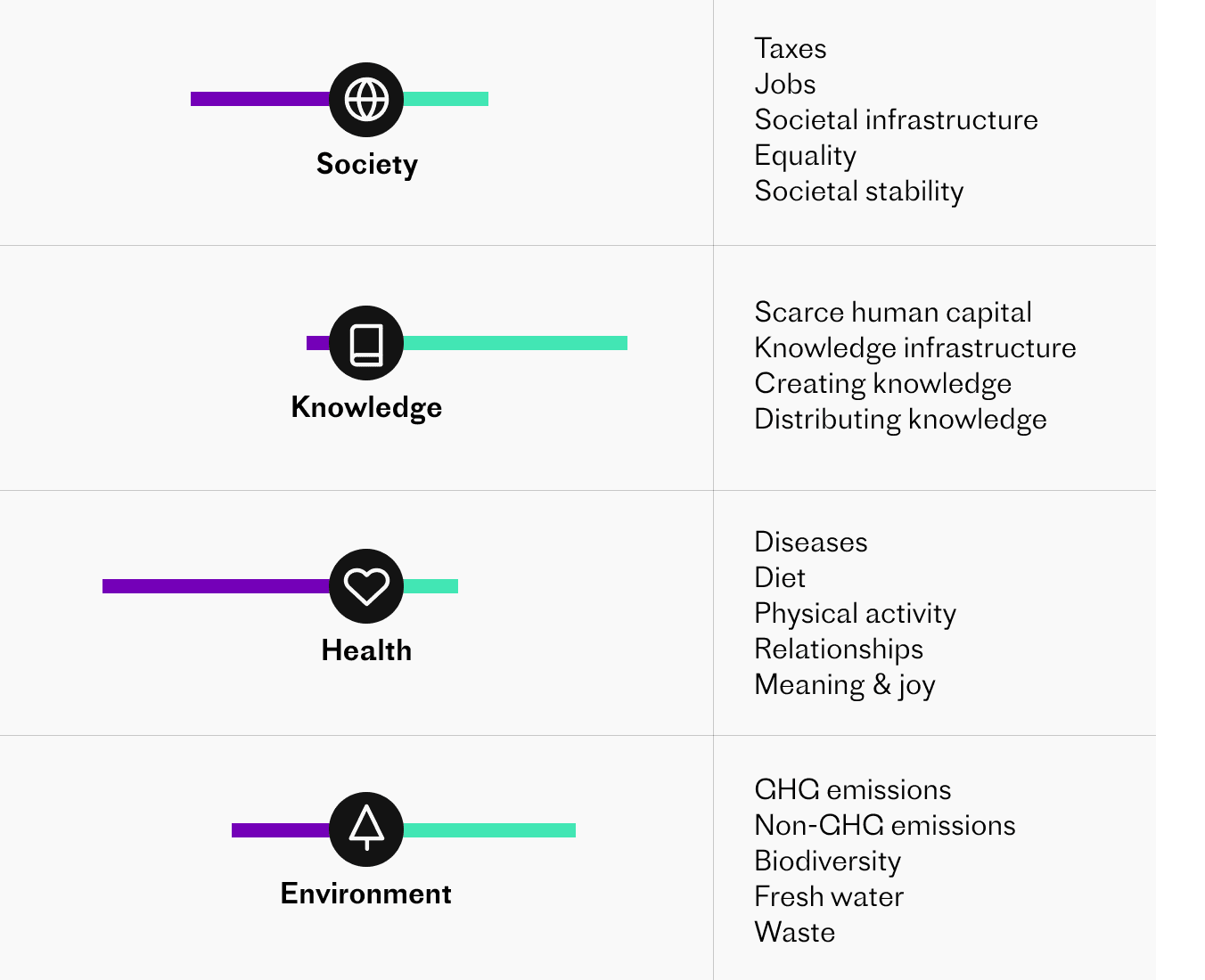Click the Health heart icon
Image resolution: width=1205 pixels, height=980 pixels.
click(366, 586)
